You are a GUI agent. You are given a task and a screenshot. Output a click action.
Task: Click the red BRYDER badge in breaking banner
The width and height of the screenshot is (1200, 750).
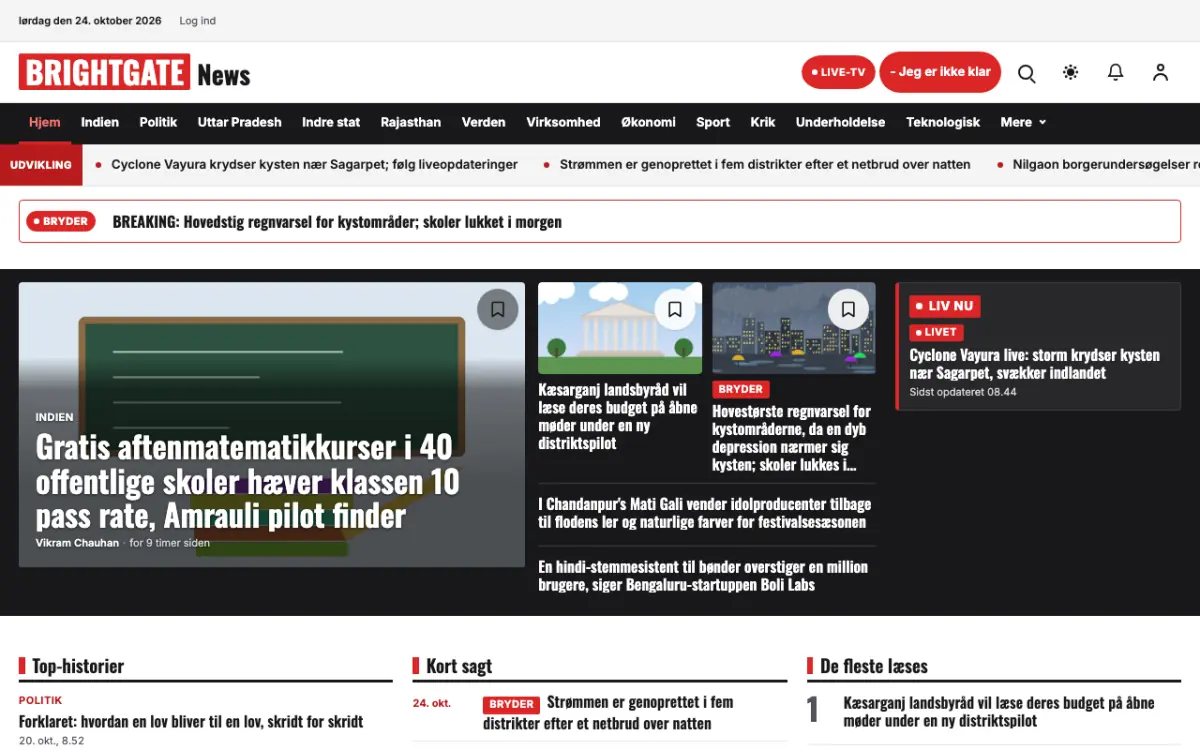pos(60,221)
